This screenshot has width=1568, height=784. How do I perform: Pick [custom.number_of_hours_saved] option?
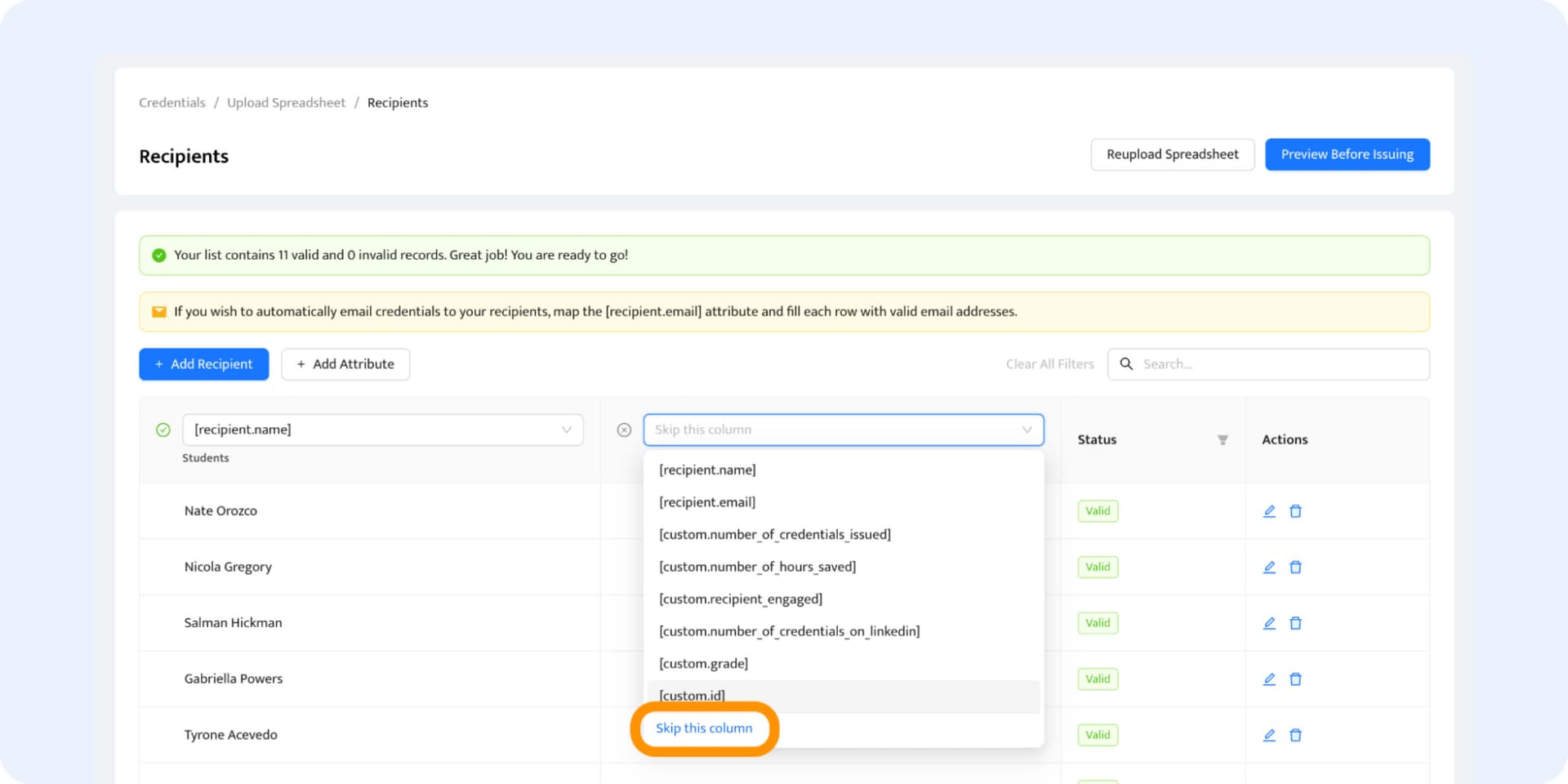click(757, 567)
